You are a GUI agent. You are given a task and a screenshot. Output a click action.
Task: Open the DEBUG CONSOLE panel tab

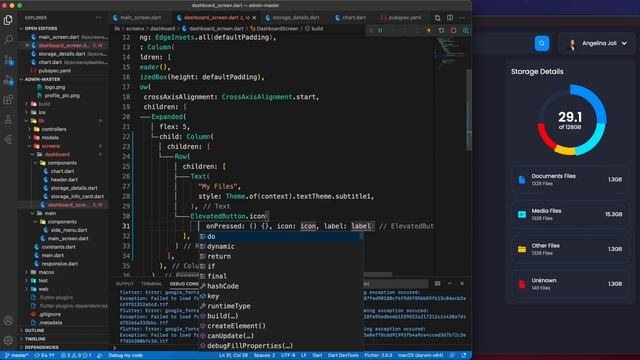tap(184, 284)
